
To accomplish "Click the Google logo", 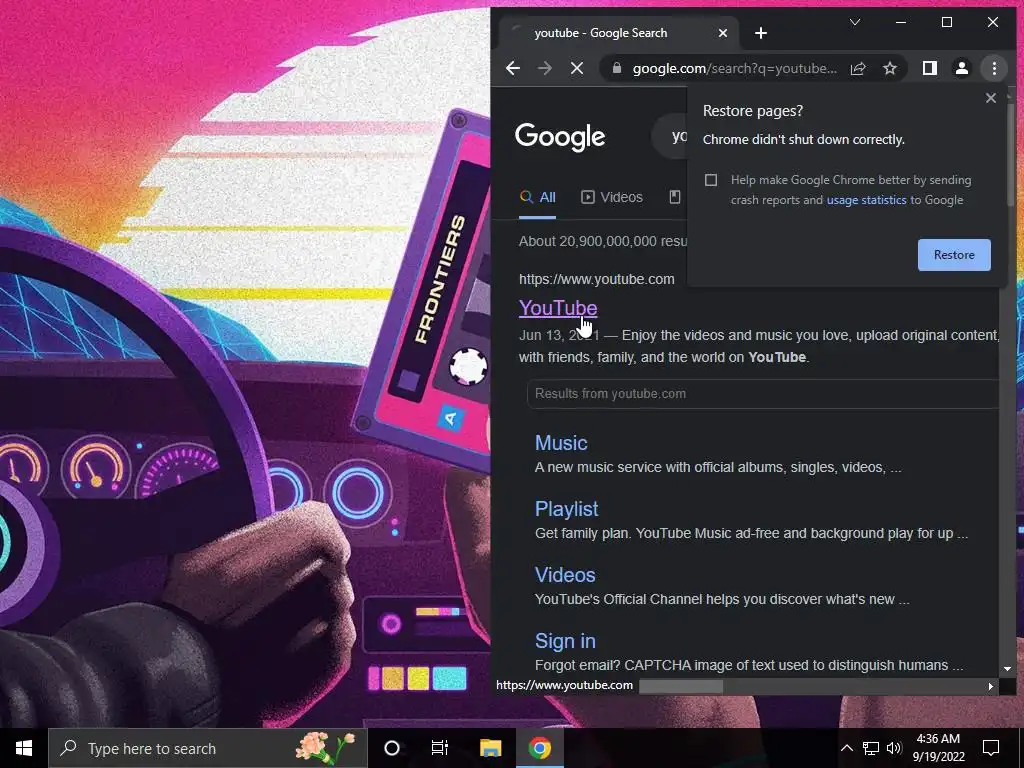I will [560, 137].
